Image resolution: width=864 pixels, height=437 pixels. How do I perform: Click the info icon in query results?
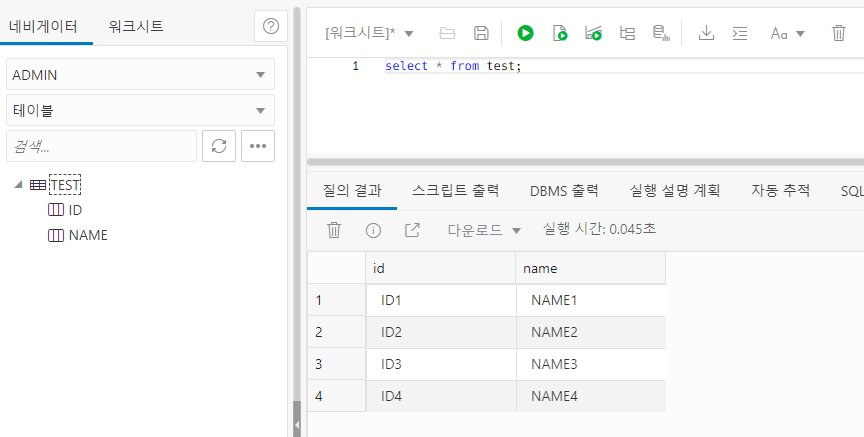(x=373, y=230)
